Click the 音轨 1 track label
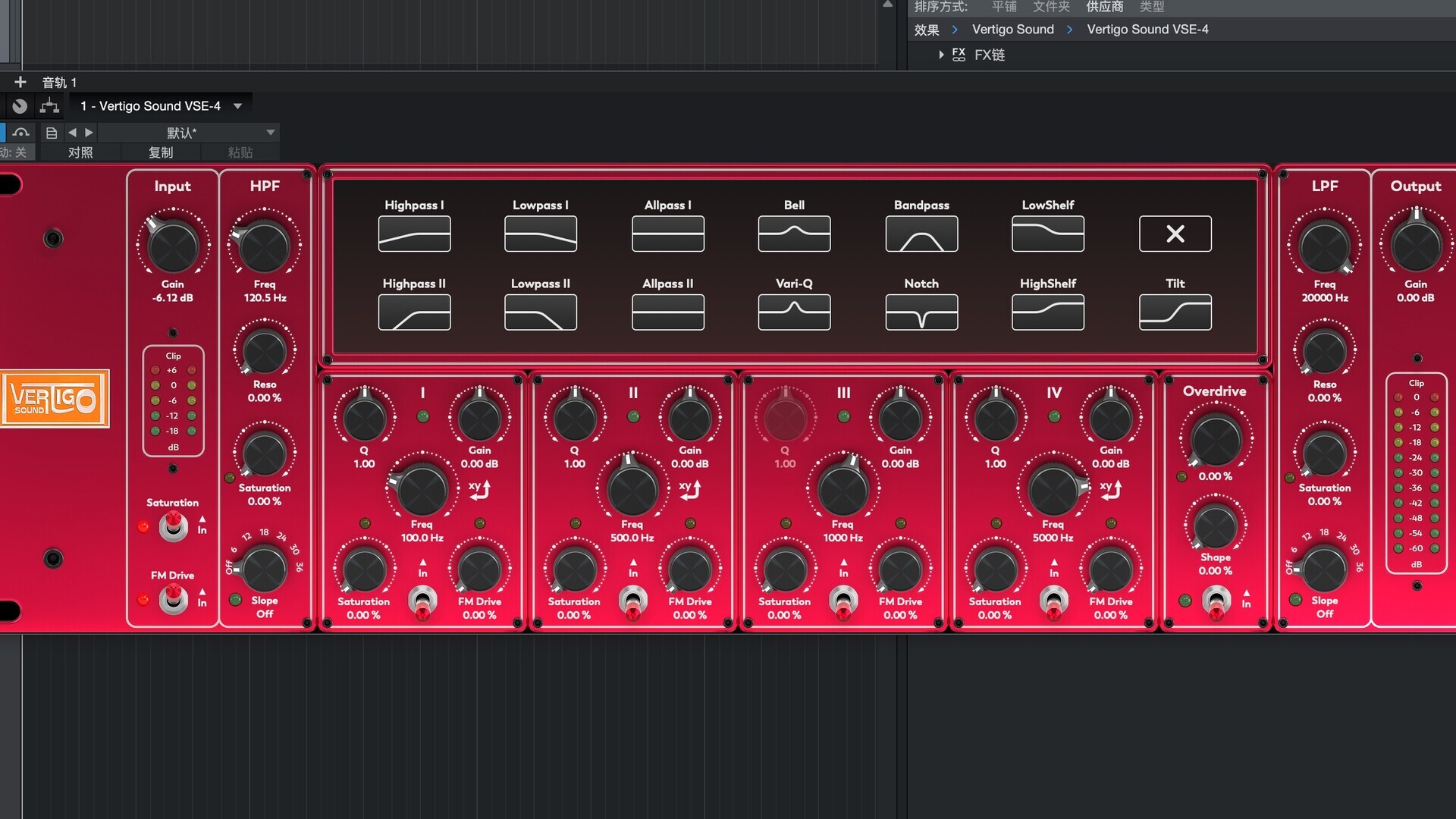Viewport: 1456px width, 819px height. click(59, 82)
